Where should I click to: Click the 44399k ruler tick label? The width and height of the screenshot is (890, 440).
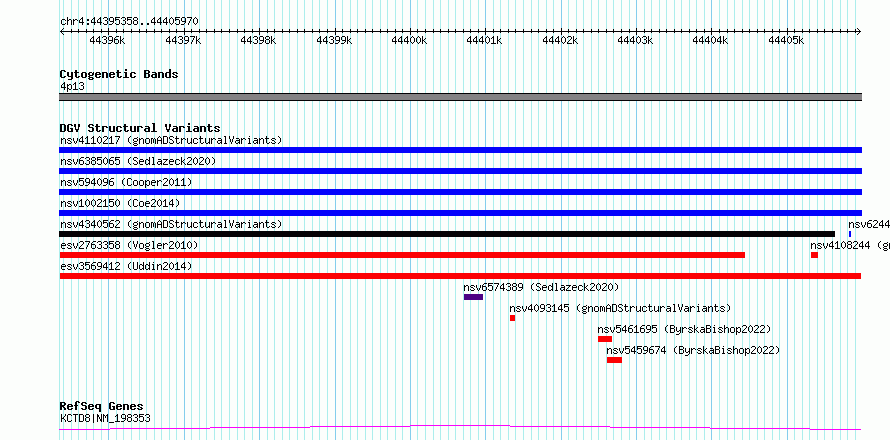334,40
